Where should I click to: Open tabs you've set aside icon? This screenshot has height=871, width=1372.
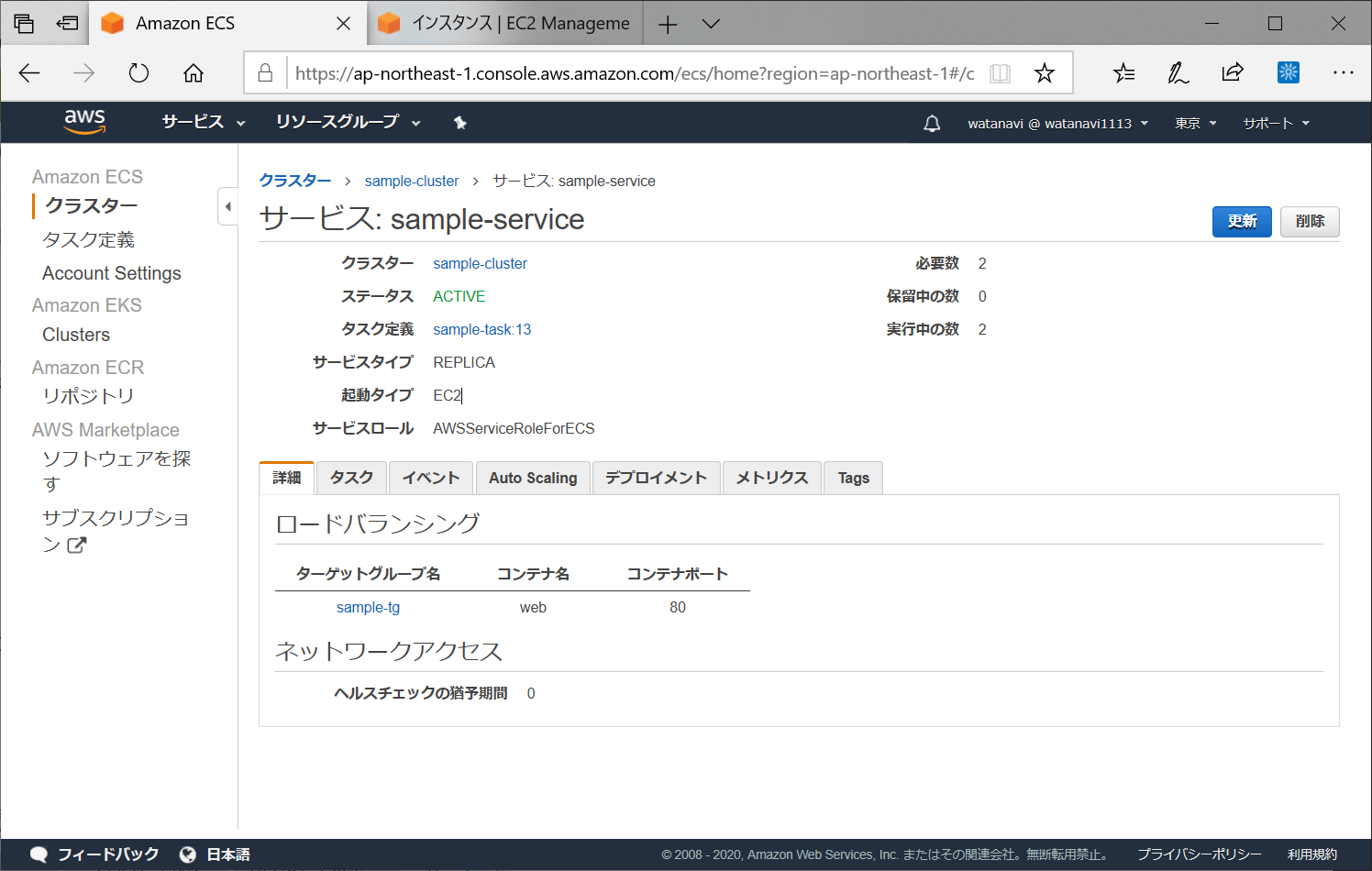(24, 24)
